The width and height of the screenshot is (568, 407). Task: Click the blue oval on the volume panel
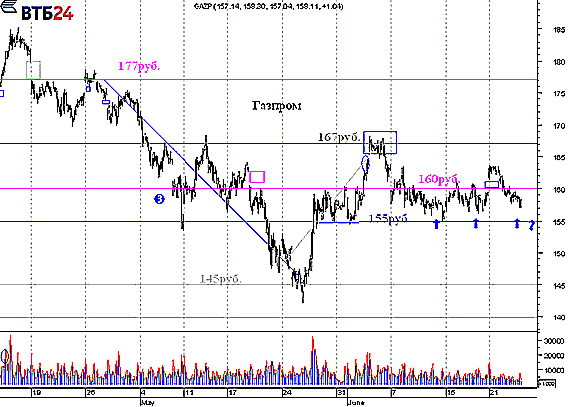[x=5, y=356]
